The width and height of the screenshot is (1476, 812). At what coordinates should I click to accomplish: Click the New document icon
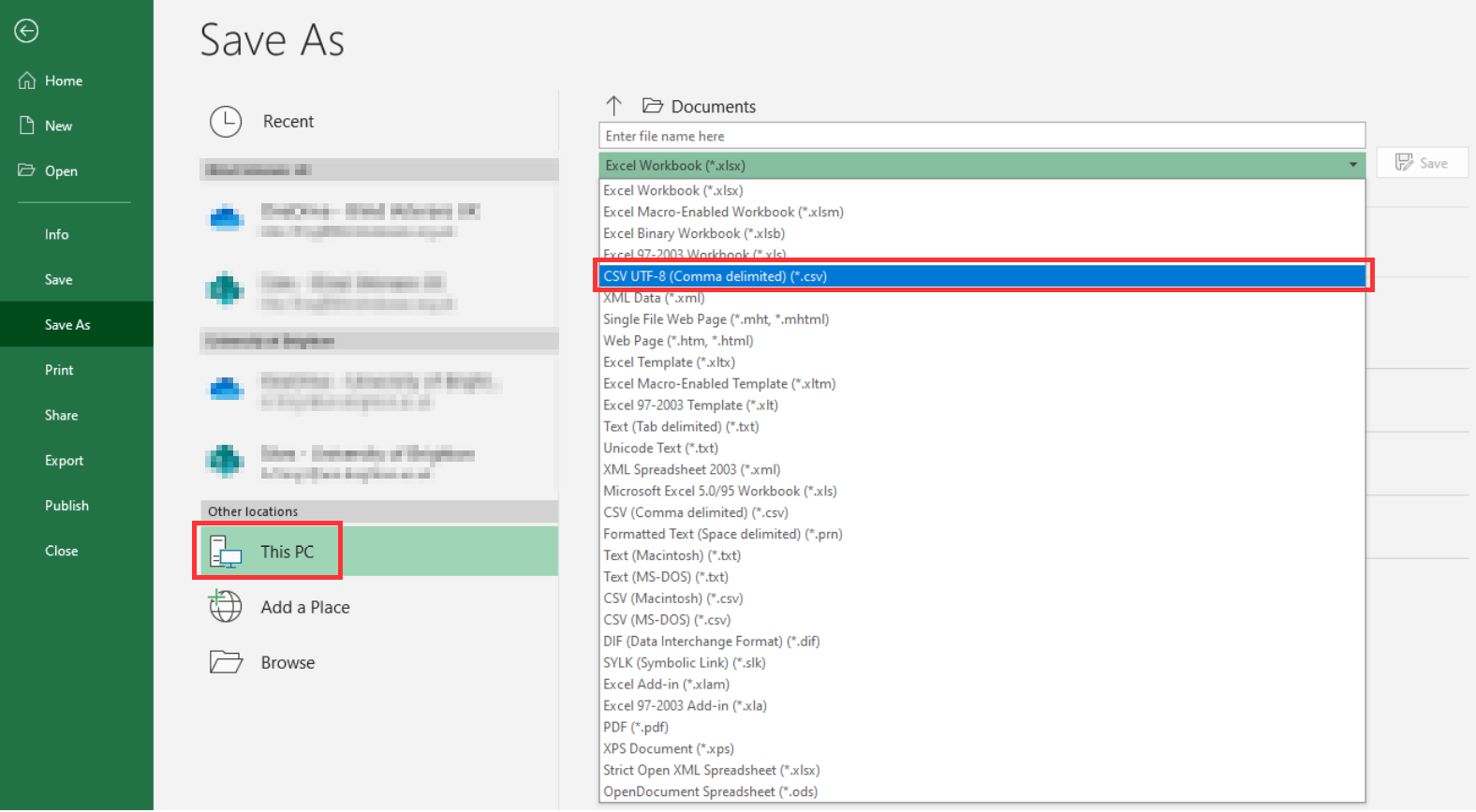click(x=27, y=125)
